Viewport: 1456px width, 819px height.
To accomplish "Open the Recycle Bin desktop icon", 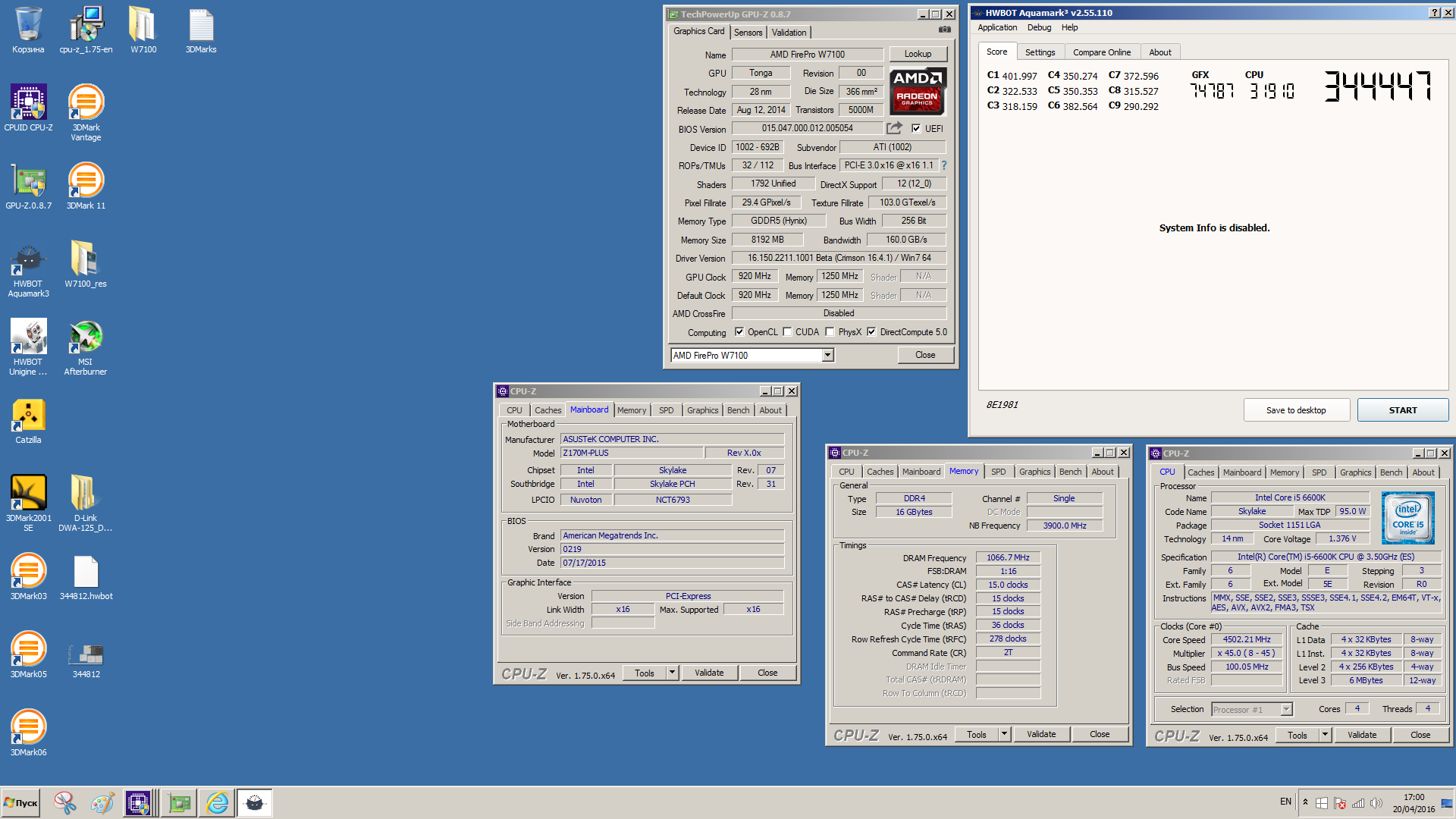I will [28, 30].
